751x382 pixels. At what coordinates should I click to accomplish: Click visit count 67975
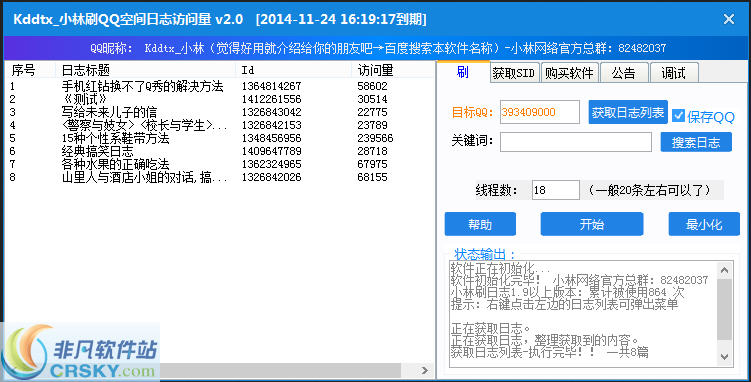pyautogui.click(x=372, y=164)
